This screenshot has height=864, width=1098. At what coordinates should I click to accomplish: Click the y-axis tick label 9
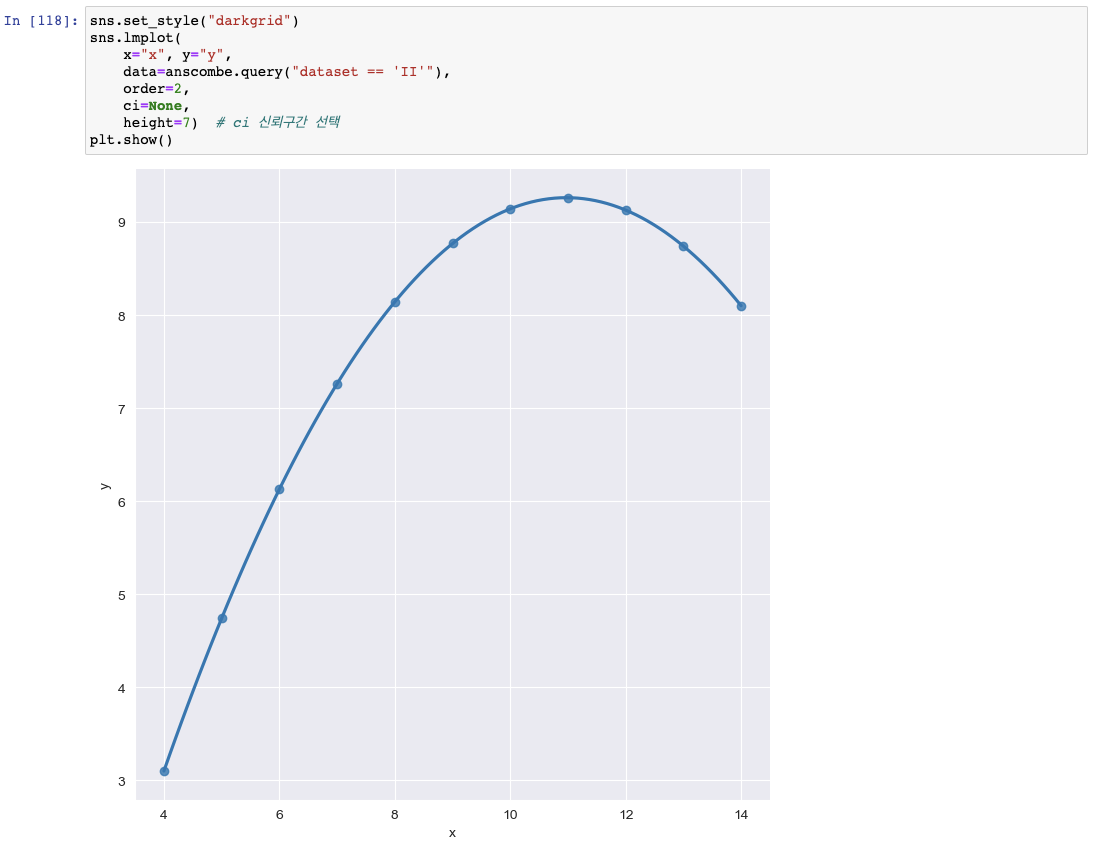[x=122, y=223]
